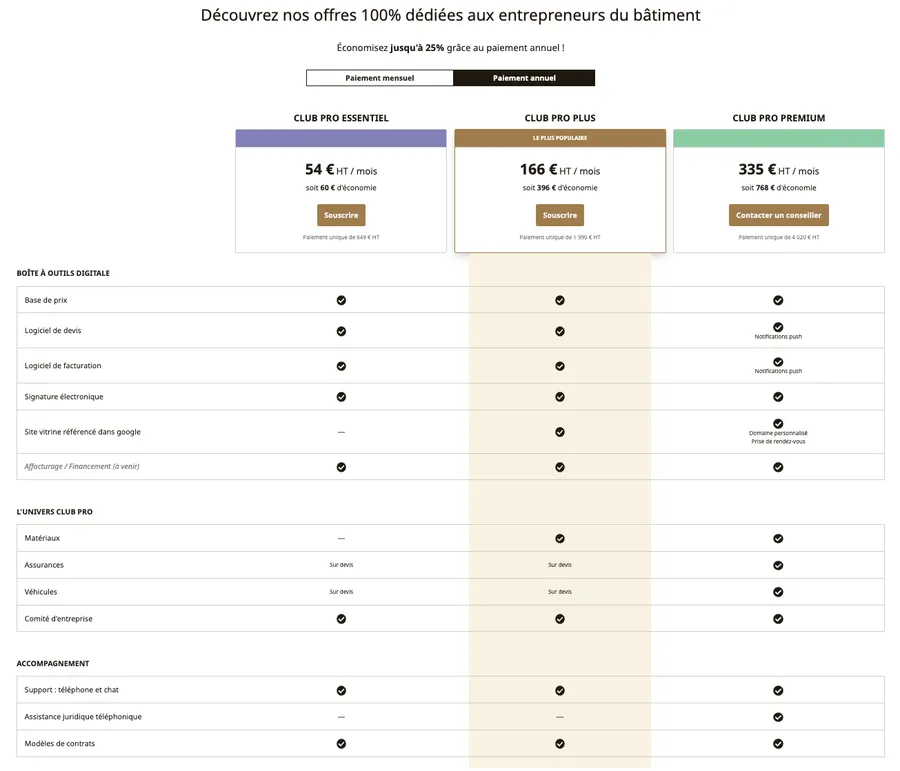Viewport: 900px width, 771px height.
Task: Click Comité d'entreprise checkmark for Plus
Action: (560, 619)
